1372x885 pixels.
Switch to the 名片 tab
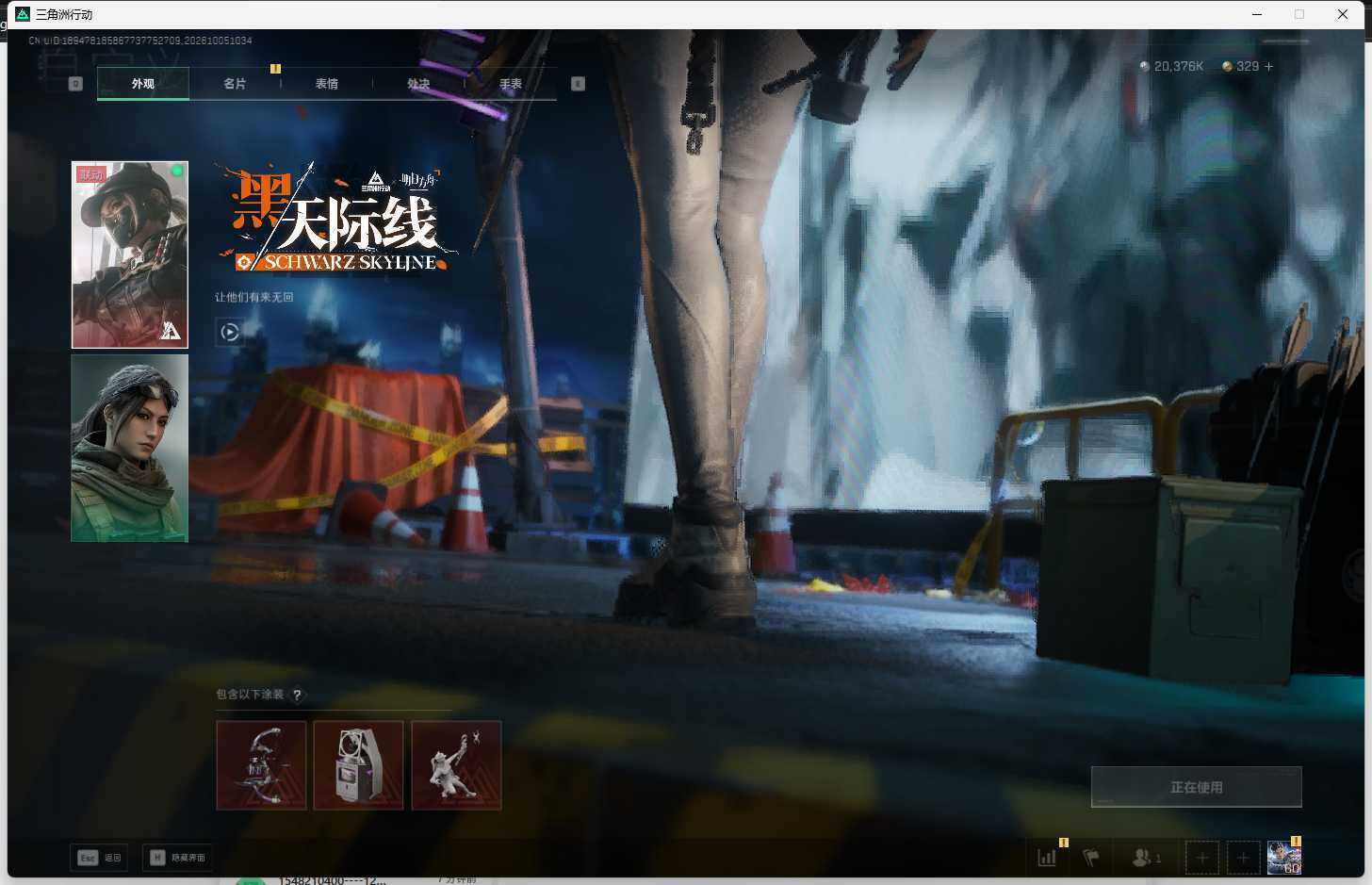coord(235,84)
